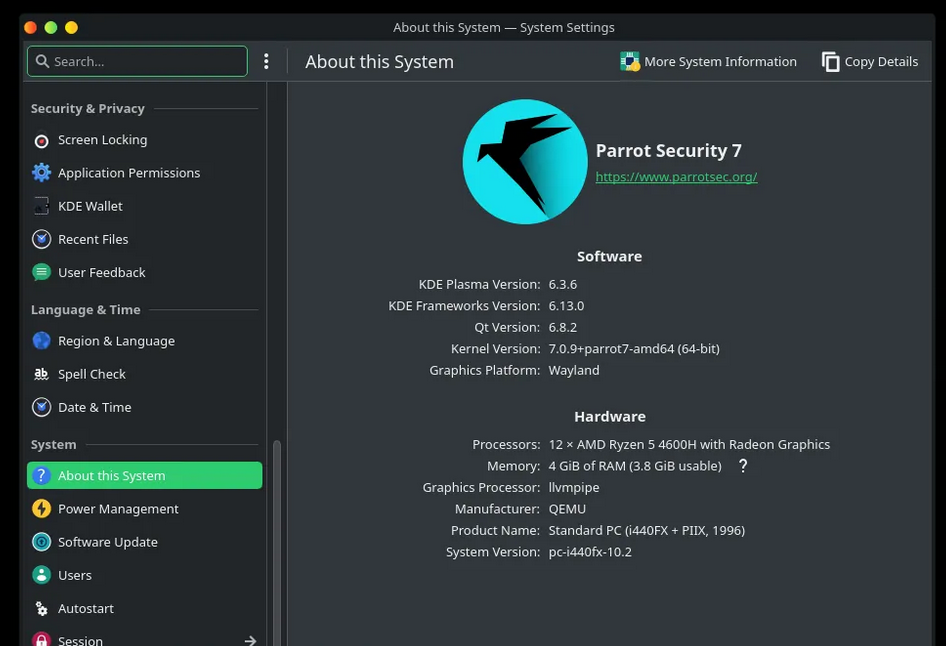Screen dimensions: 946x646
Task: Click the KDE Wallet icon
Action: click(41, 206)
